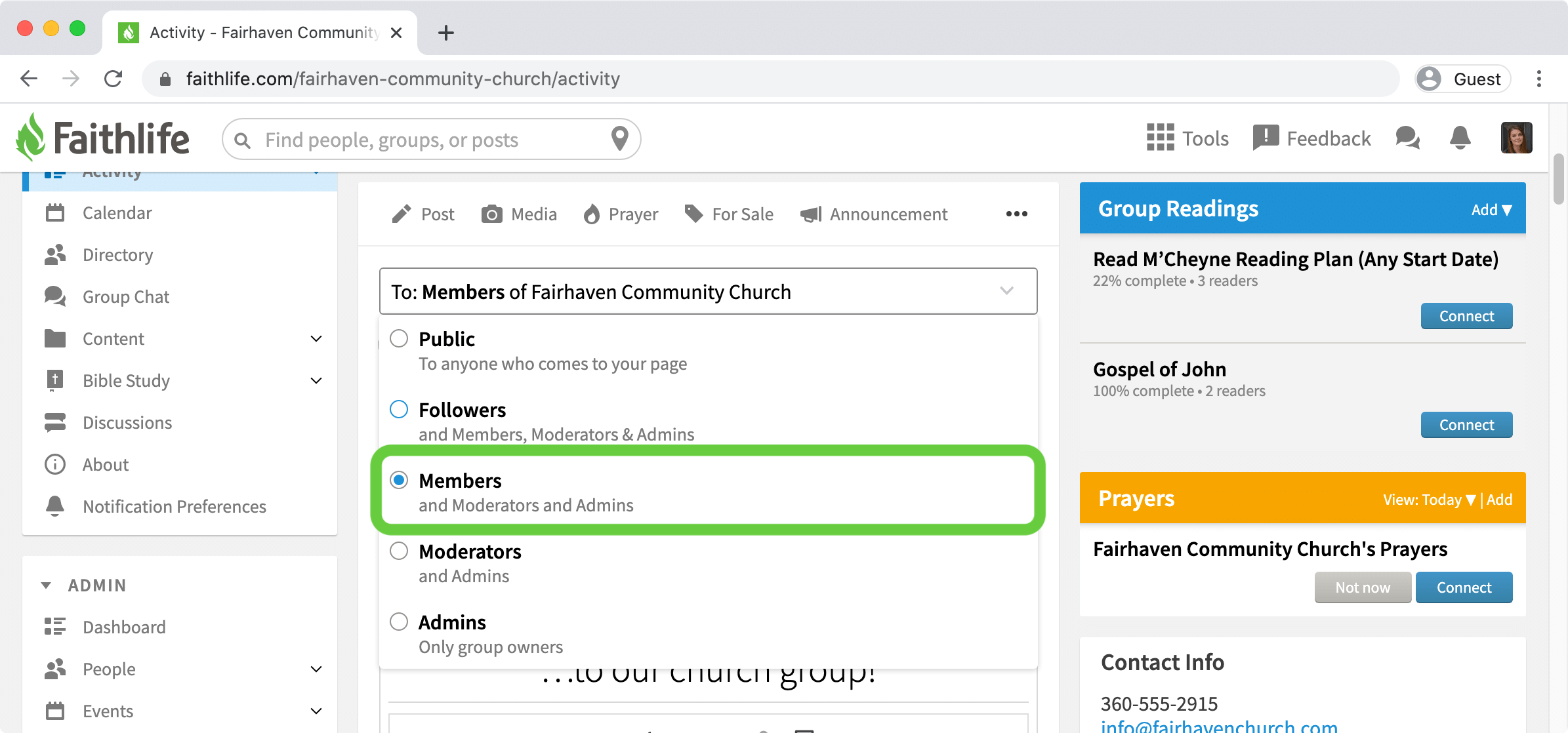Image resolution: width=1568 pixels, height=733 pixels.
Task: Click the Content folder icon
Action: [x=55, y=338]
